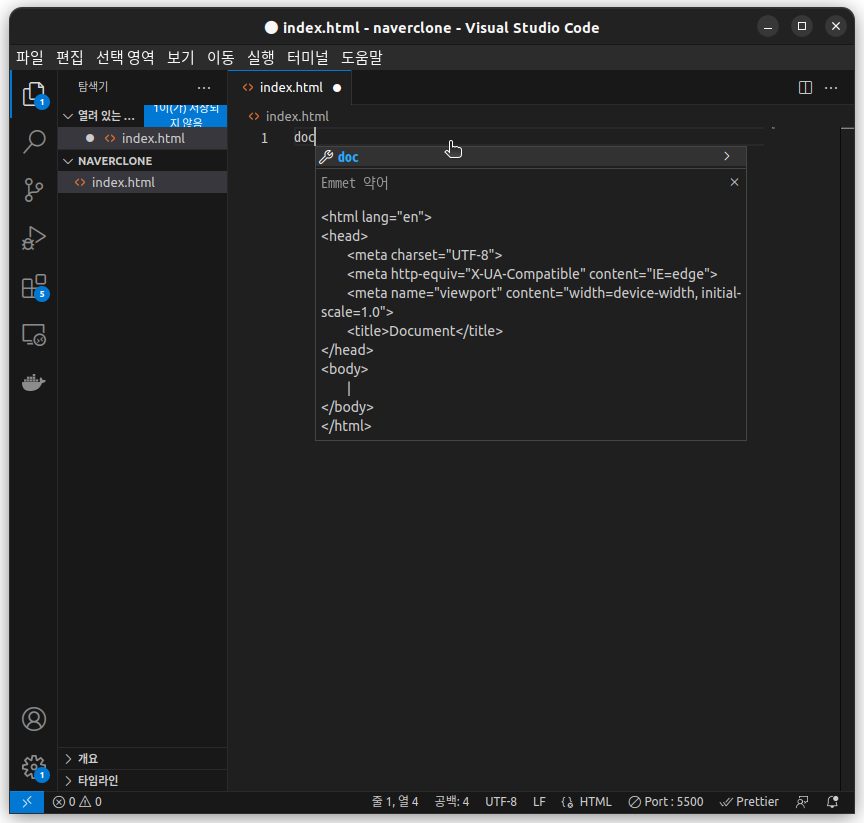This screenshot has height=823, width=864.
Task: Click the Prettier status bar item
Action: 749,802
